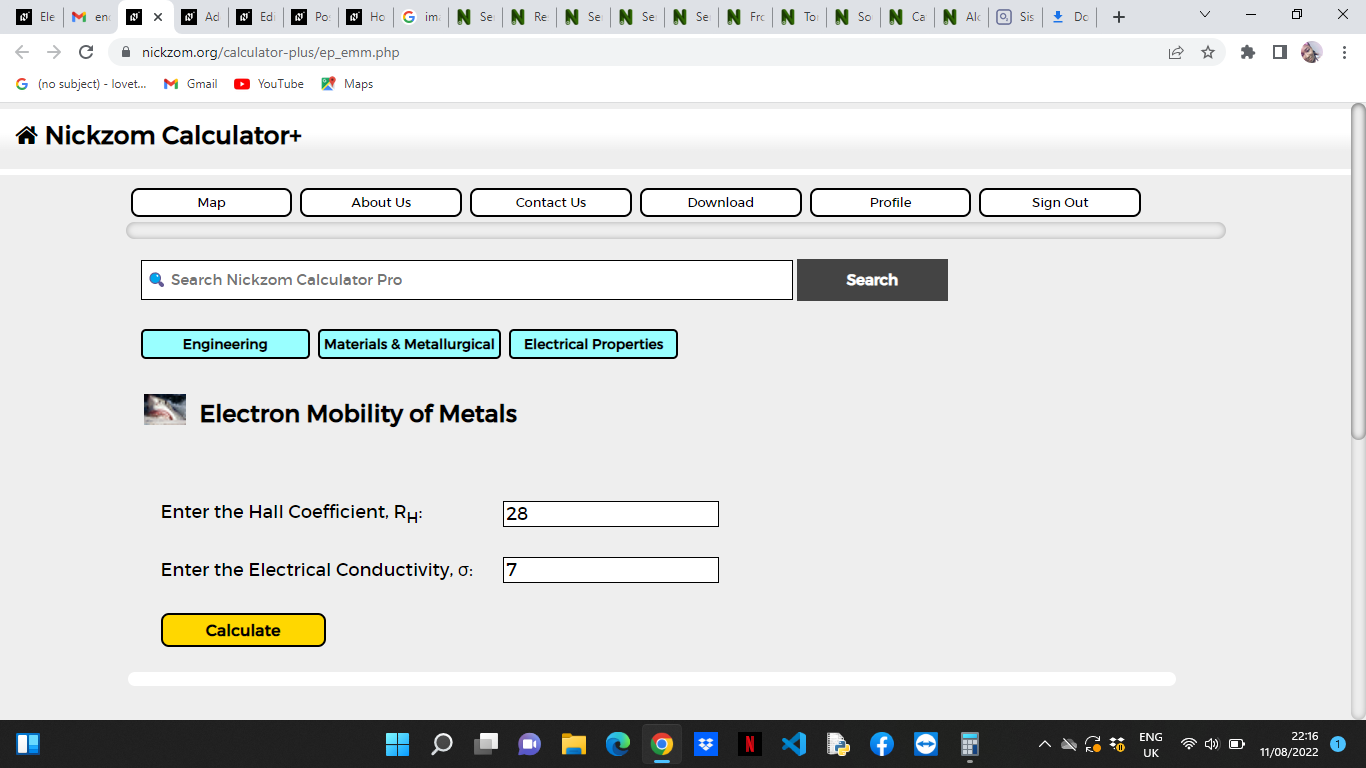The width and height of the screenshot is (1366, 768).
Task: Switch to the Google 'im' tab
Action: 421,17
